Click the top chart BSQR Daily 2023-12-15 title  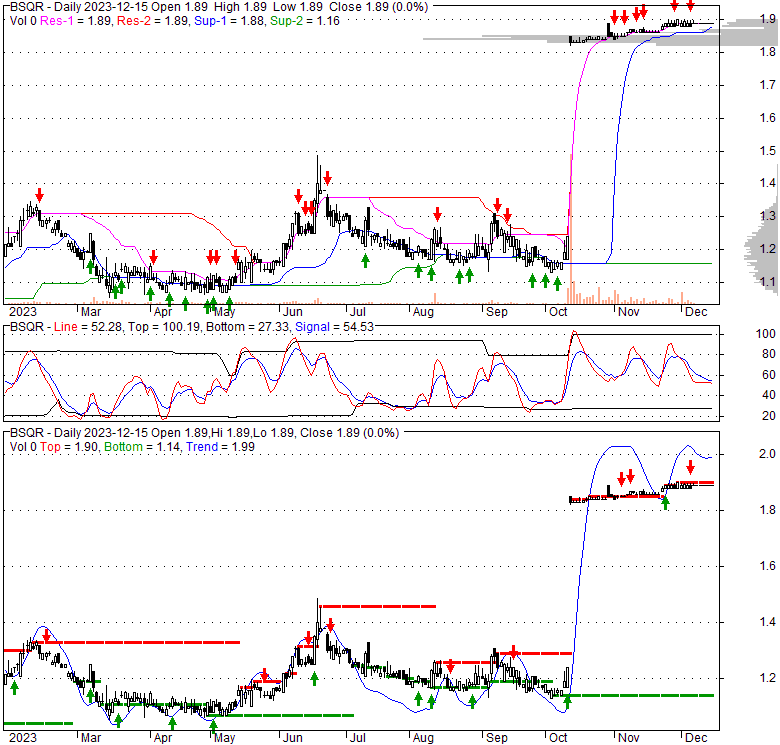tap(219, 7)
